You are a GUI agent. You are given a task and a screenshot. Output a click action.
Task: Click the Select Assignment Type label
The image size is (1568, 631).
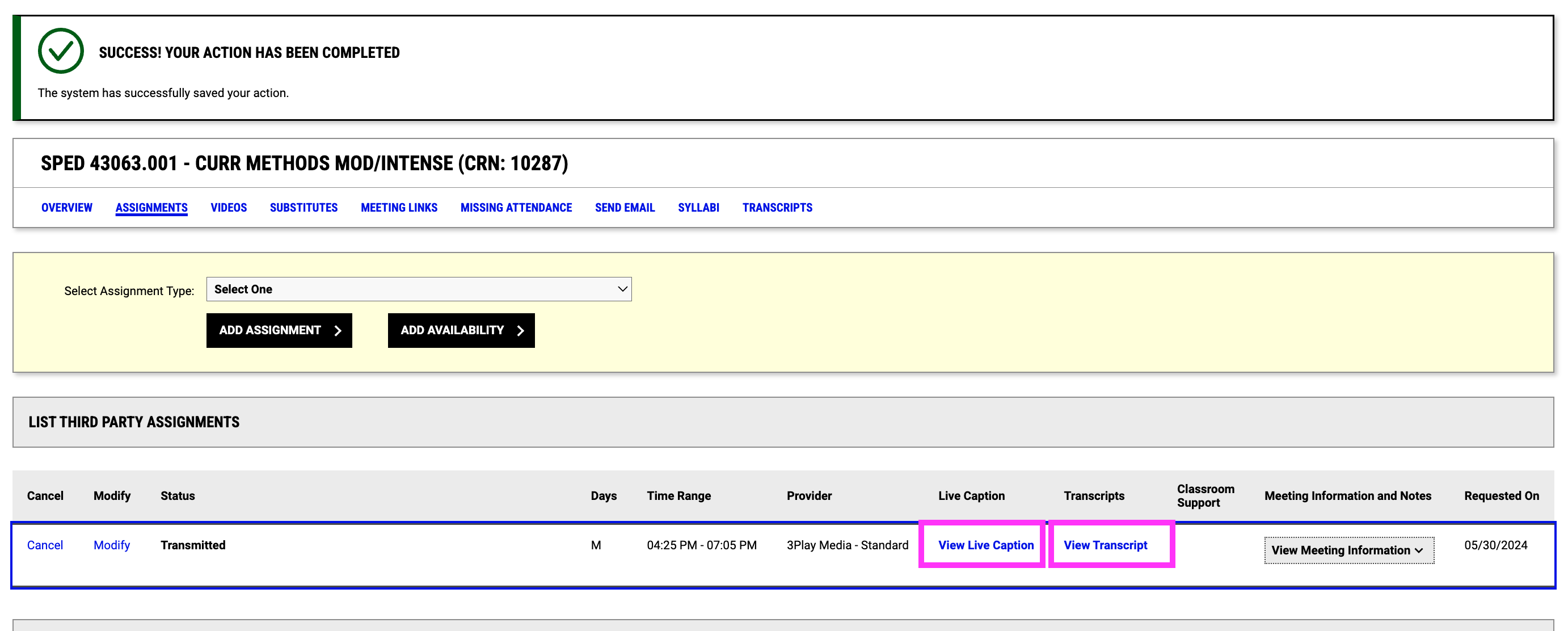point(129,291)
